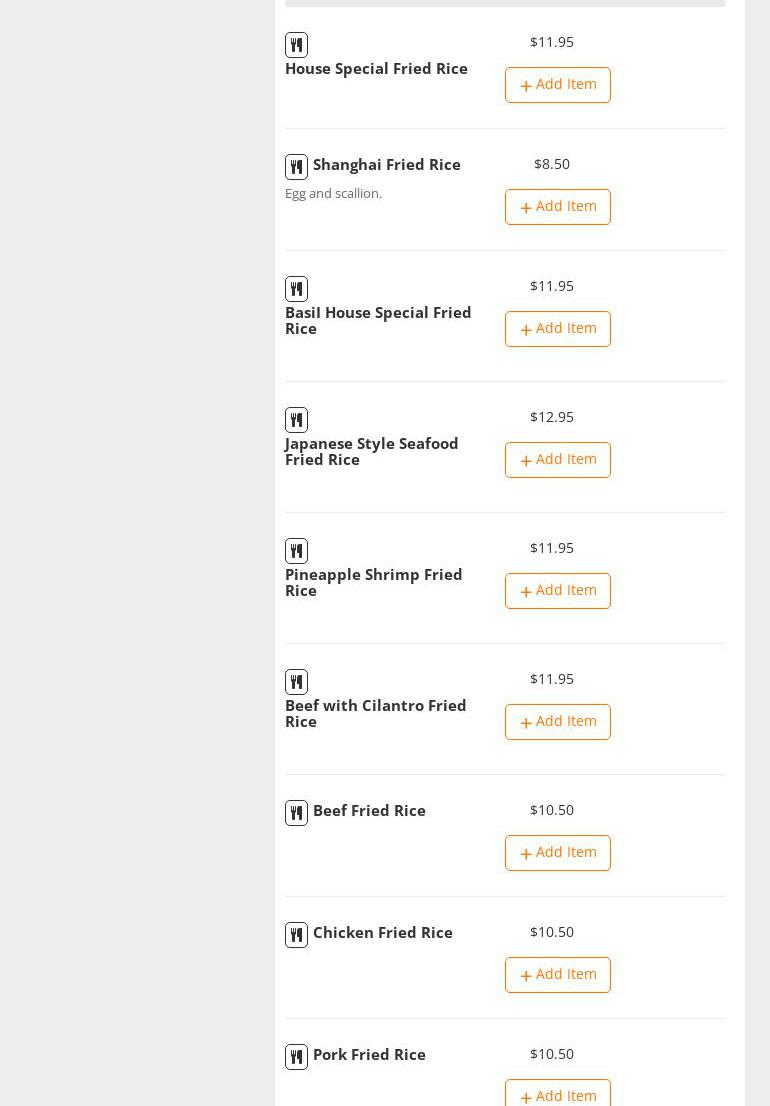
Task: Click utensil icon above Basil House Special
Action: [296, 289]
